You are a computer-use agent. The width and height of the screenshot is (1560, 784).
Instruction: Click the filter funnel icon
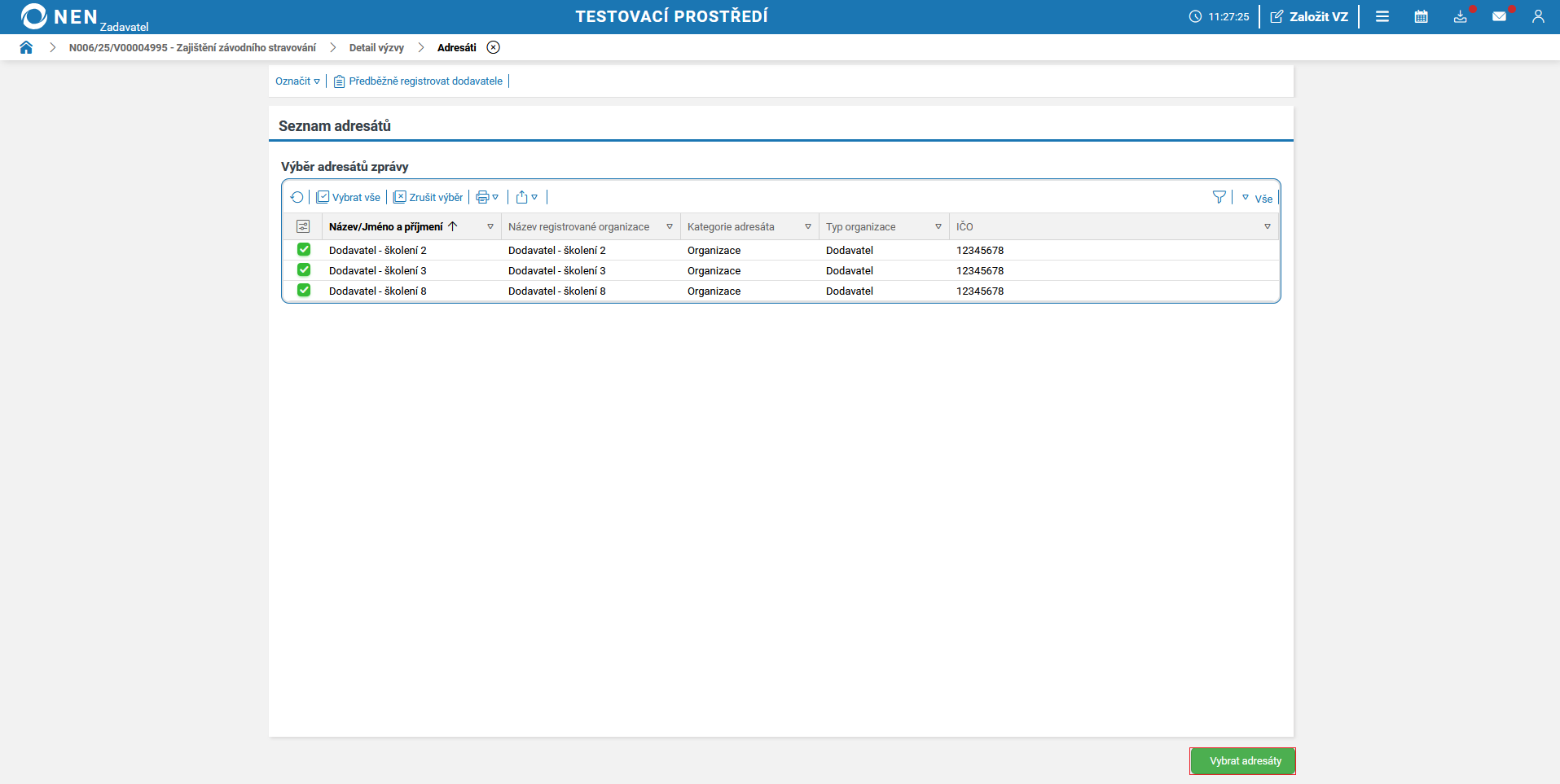(1219, 197)
